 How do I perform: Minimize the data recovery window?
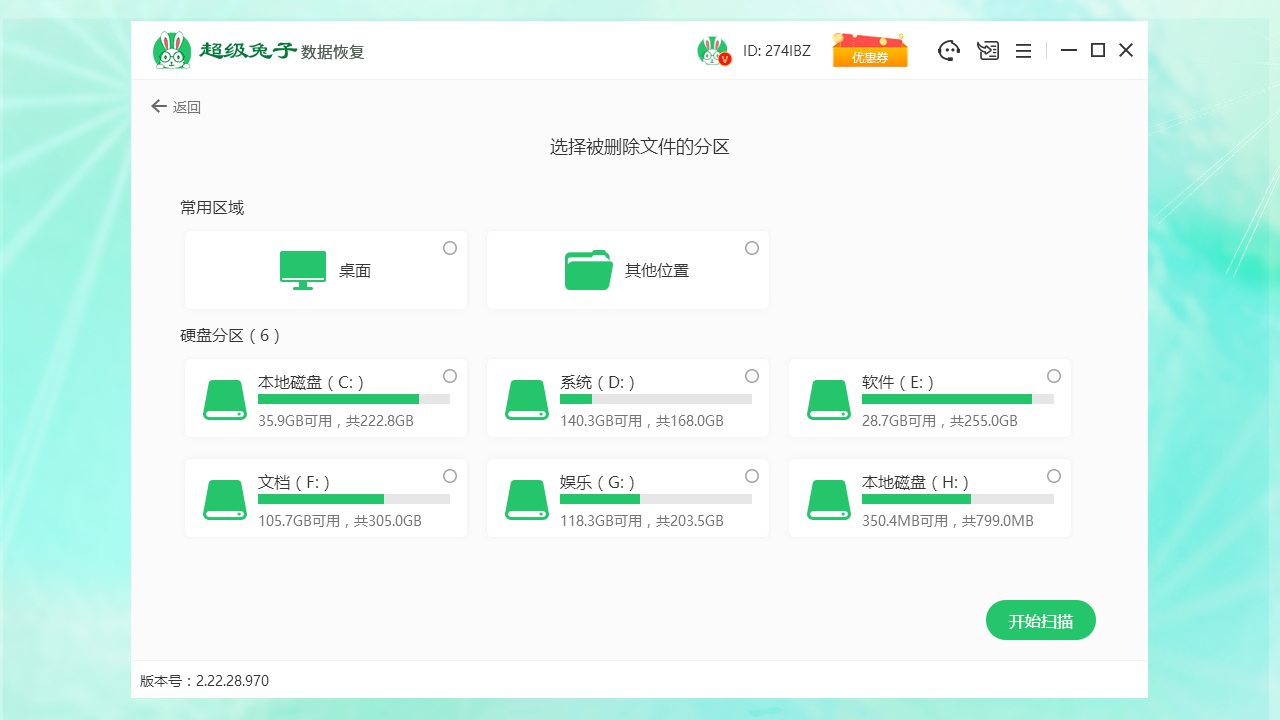click(1069, 50)
